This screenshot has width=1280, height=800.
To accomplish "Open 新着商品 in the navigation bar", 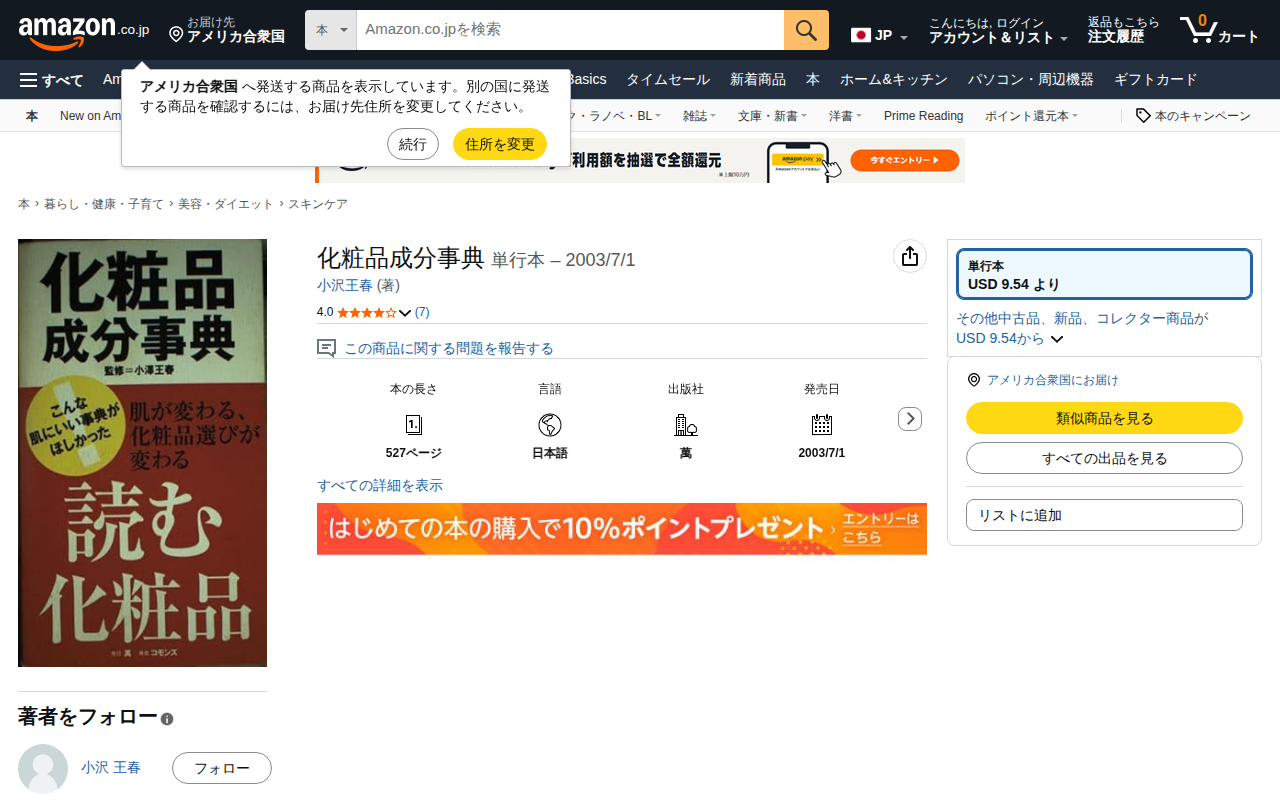I will 758,80.
